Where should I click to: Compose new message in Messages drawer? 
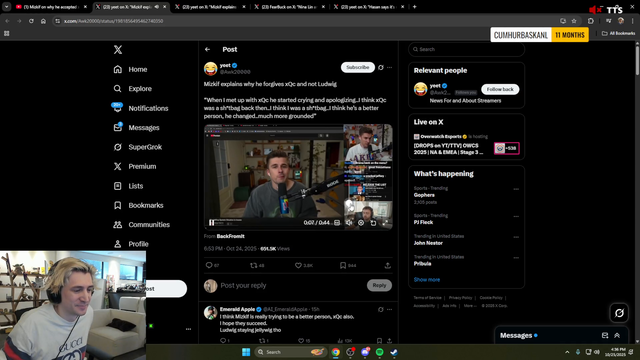click(605, 336)
